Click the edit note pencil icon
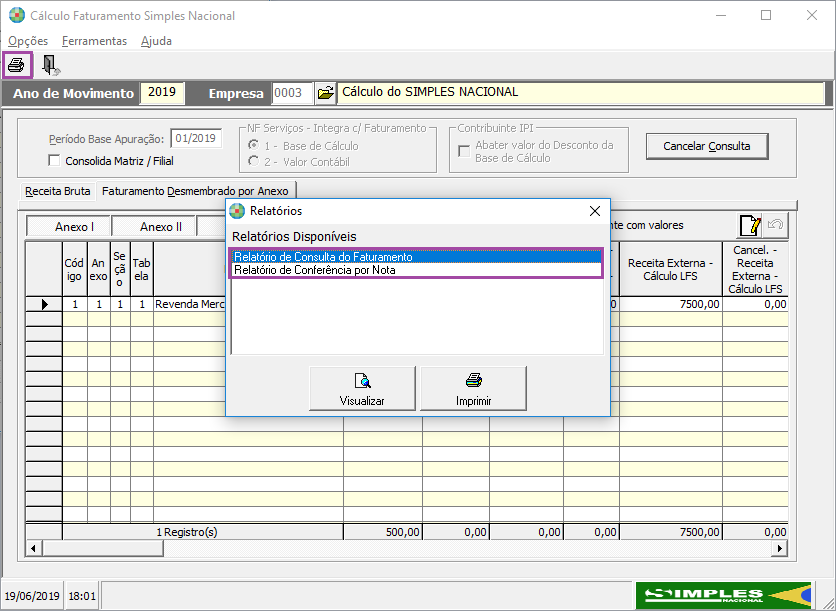 tap(750, 226)
